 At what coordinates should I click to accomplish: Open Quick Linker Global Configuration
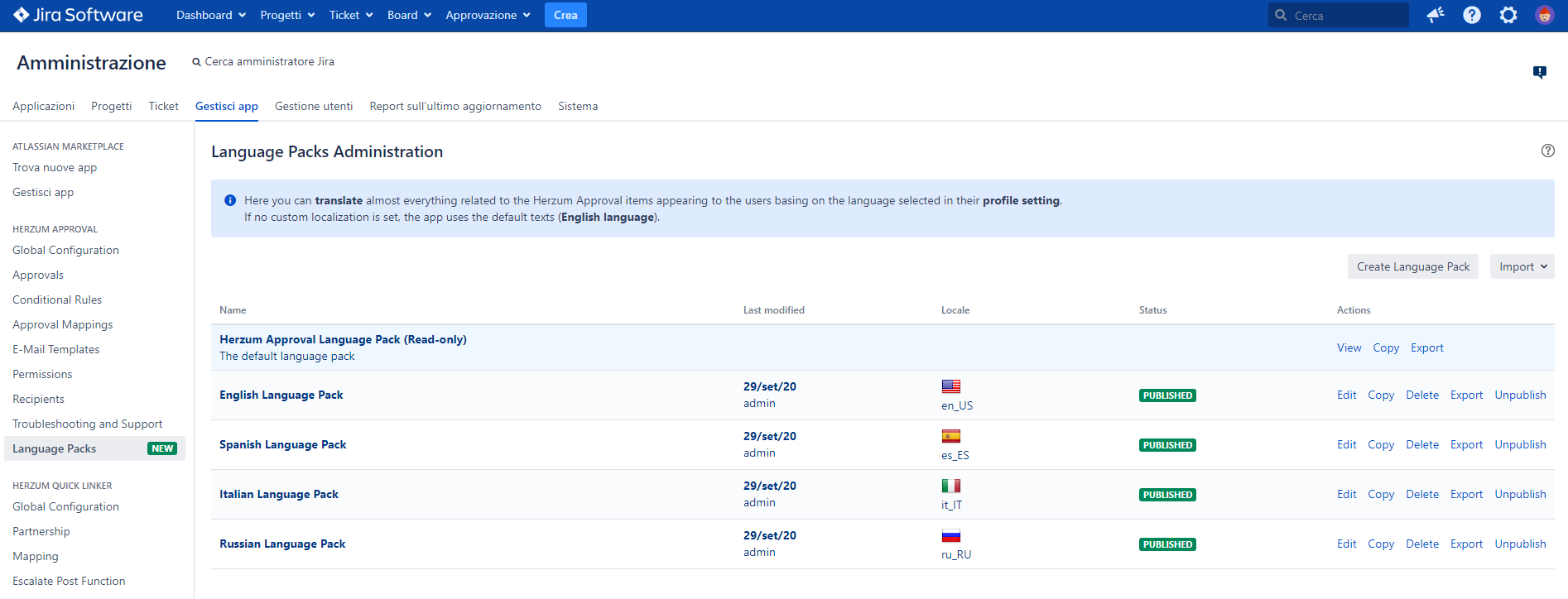65,506
